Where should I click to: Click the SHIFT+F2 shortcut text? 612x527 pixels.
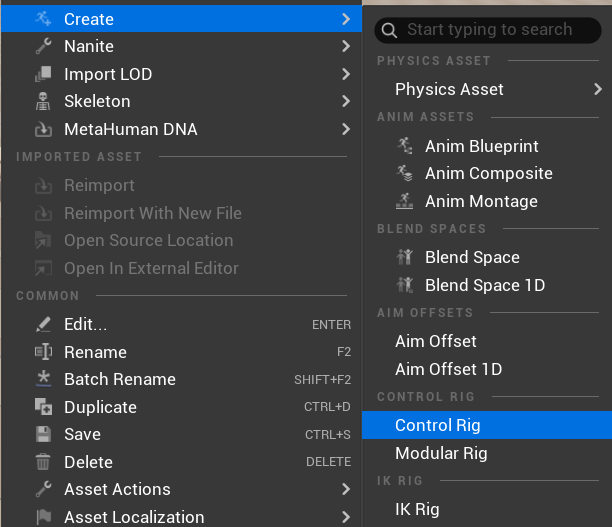click(x=322, y=379)
